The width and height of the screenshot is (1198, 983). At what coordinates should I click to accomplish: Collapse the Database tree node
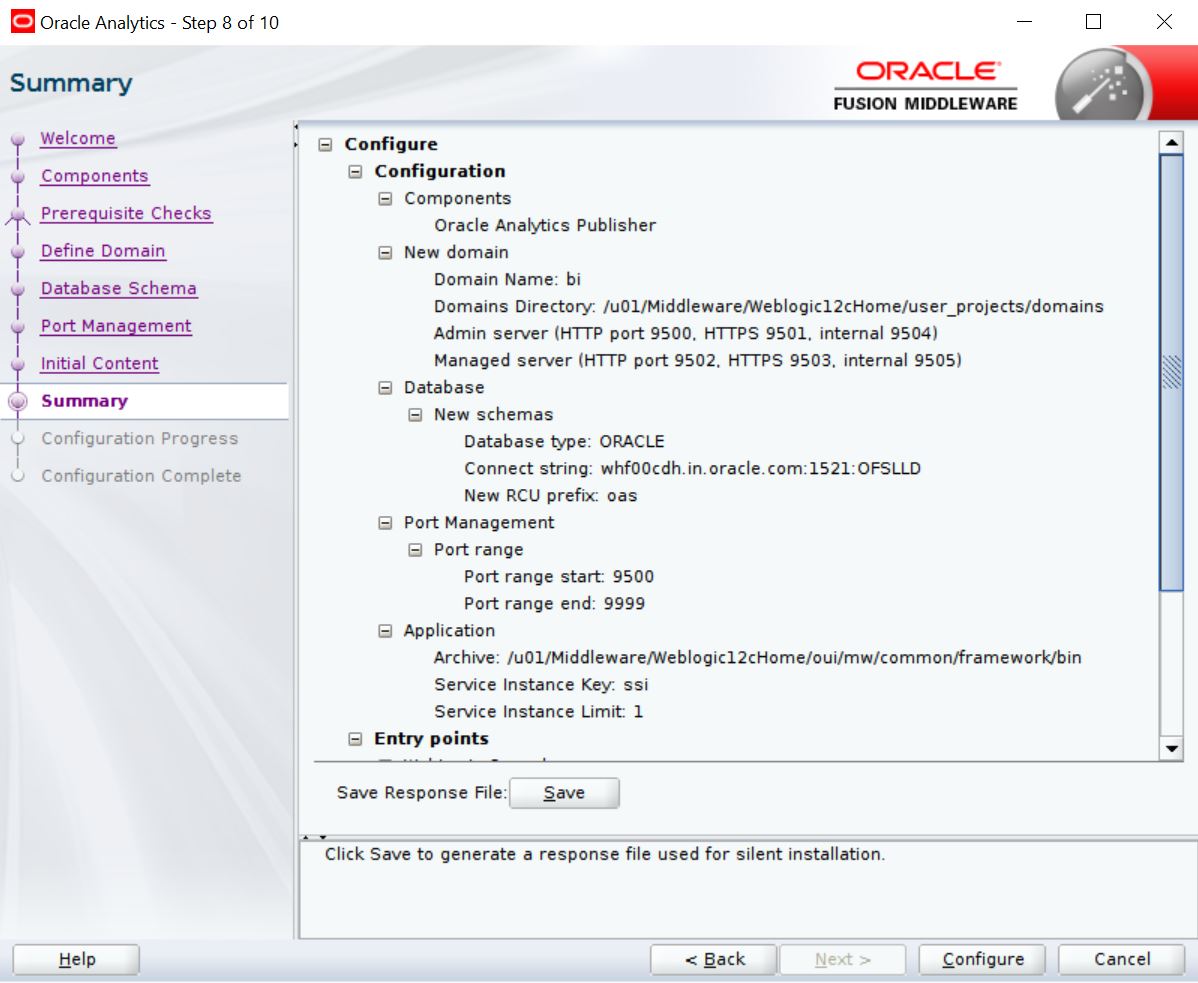click(385, 388)
